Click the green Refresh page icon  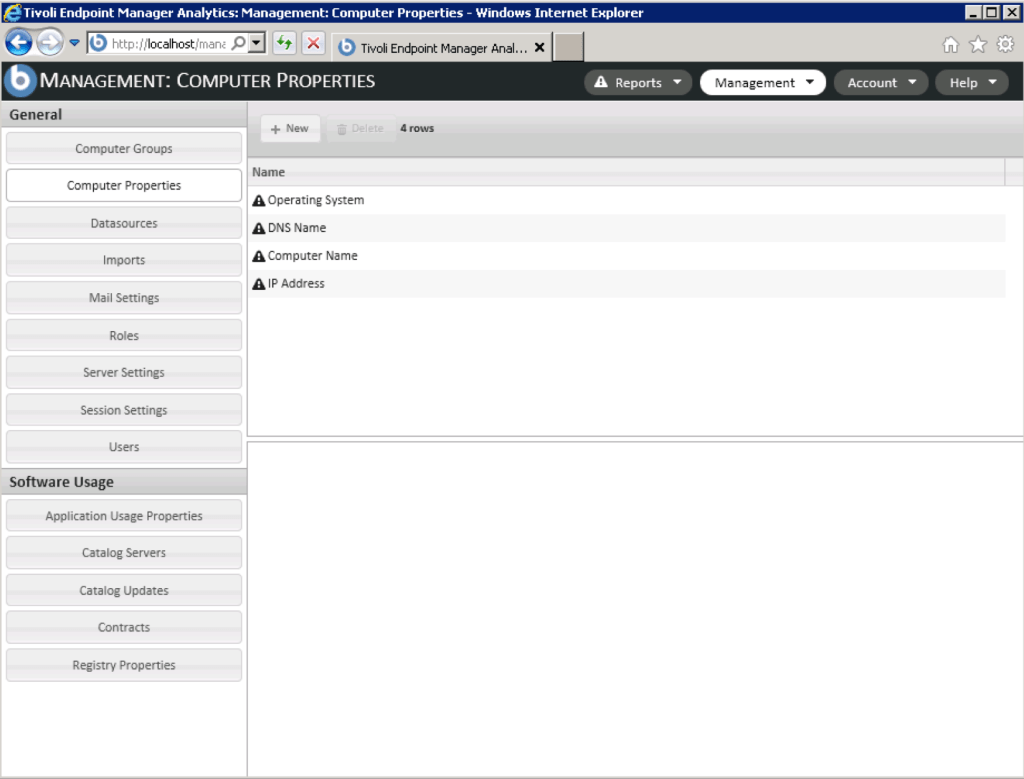(x=284, y=43)
